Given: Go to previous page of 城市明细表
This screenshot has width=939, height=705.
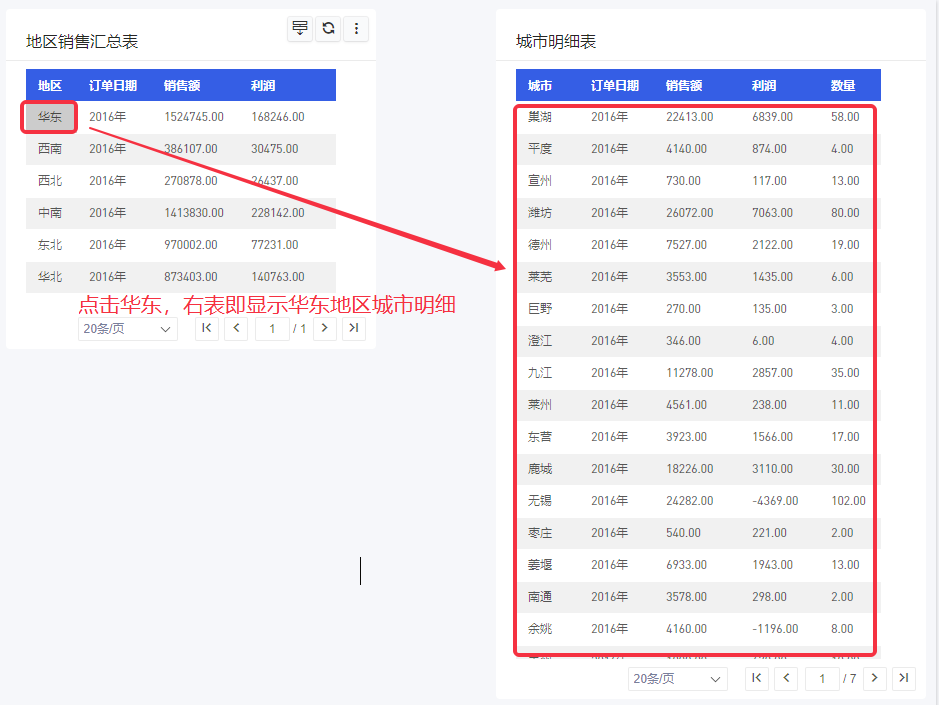Looking at the screenshot, I should tap(787, 678).
